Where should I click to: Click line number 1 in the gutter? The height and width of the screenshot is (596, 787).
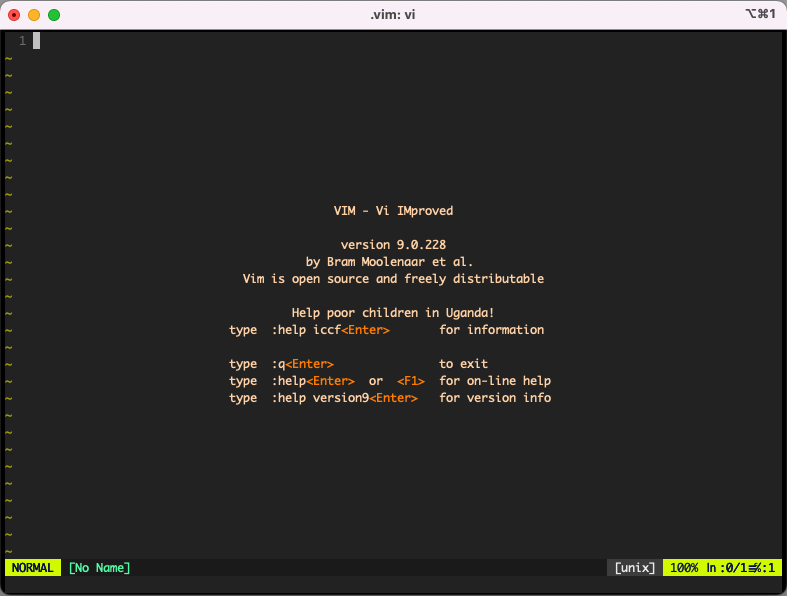tap(23, 41)
